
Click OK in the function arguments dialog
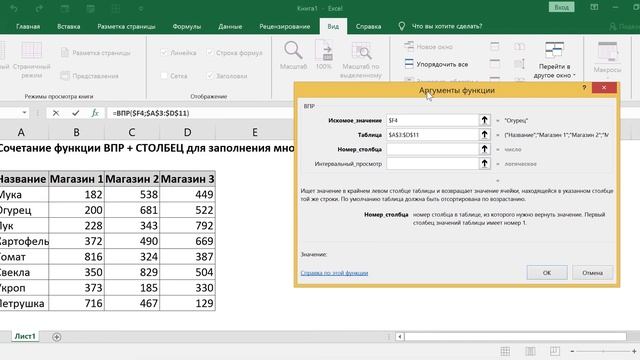tap(547, 273)
